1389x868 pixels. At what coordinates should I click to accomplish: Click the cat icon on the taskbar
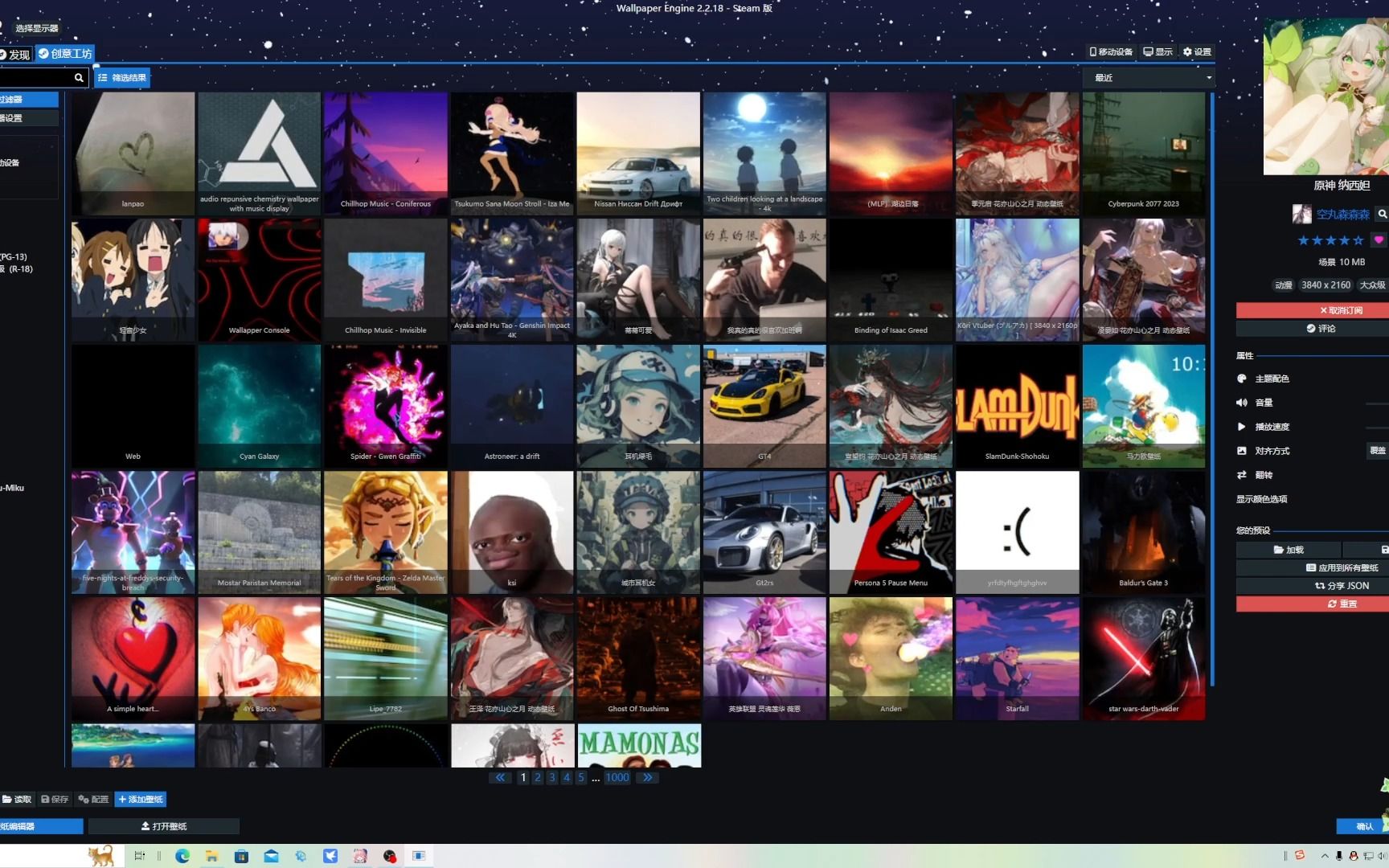point(100,856)
